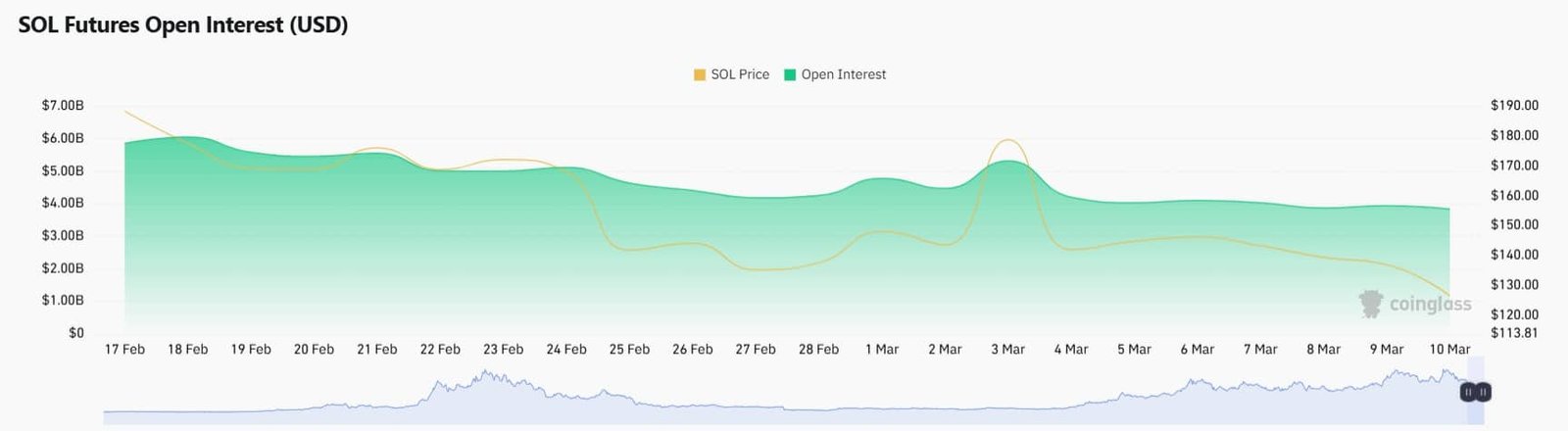1568x431 pixels.
Task: Click the SOL Futures Open Interest (USD) title
Action: (183, 25)
